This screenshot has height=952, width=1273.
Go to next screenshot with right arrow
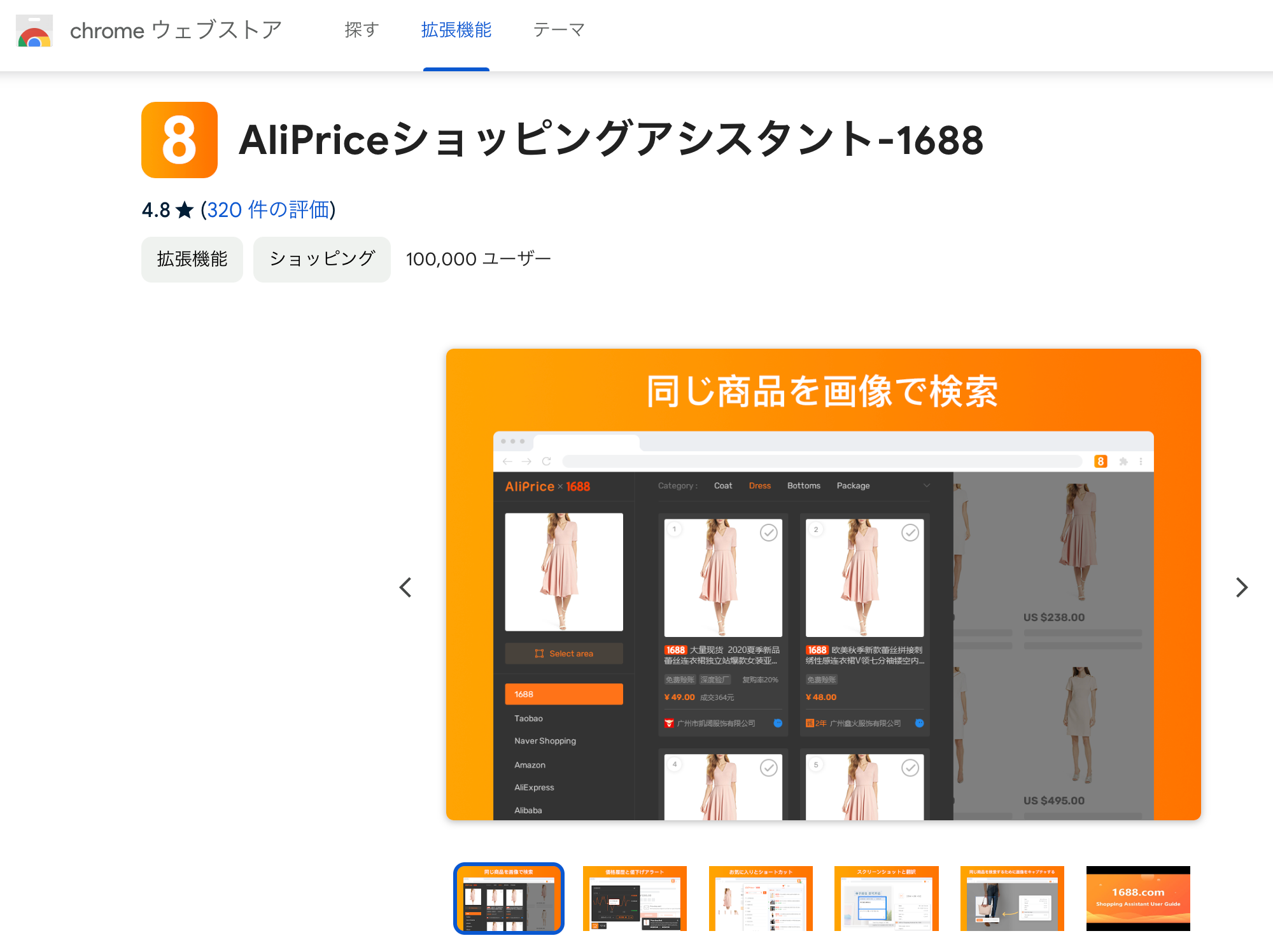tap(1241, 587)
